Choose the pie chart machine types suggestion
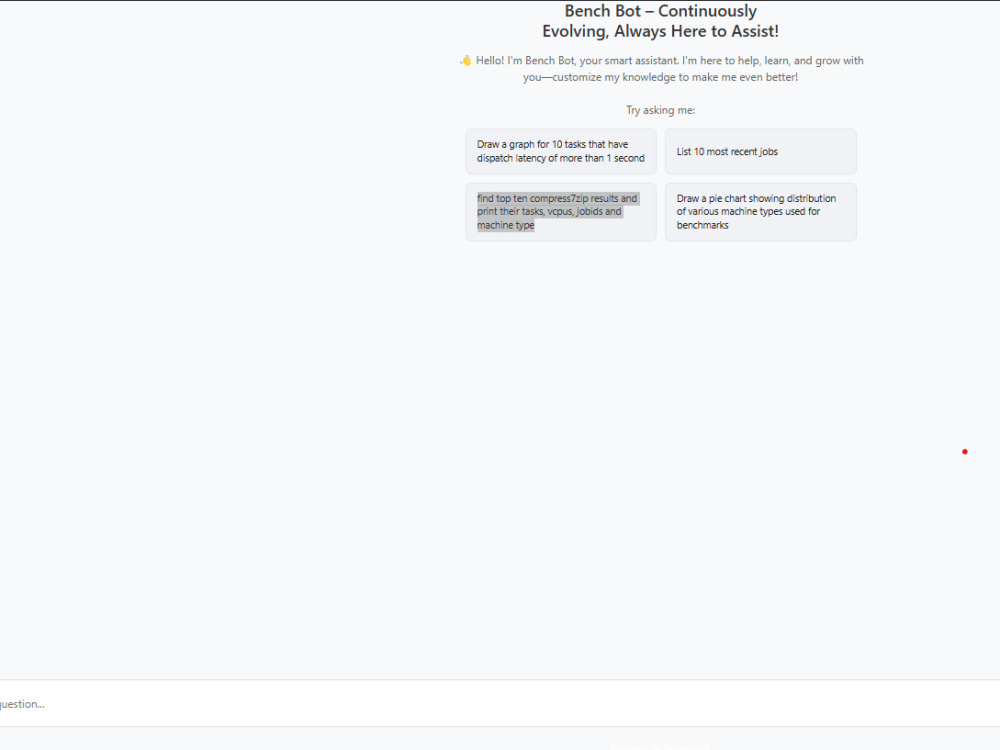Viewport: 1000px width, 750px height. click(760, 211)
